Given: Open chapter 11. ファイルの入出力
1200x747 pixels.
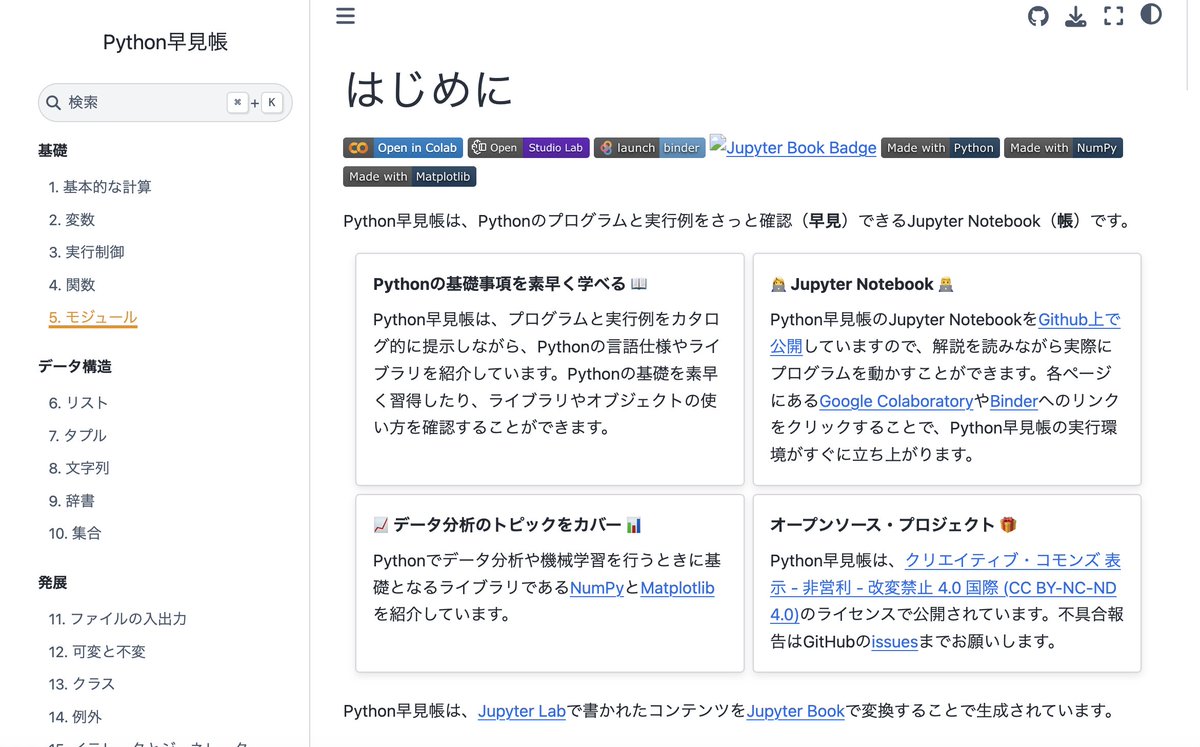Looking at the screenshot, I should click(118, 619).
